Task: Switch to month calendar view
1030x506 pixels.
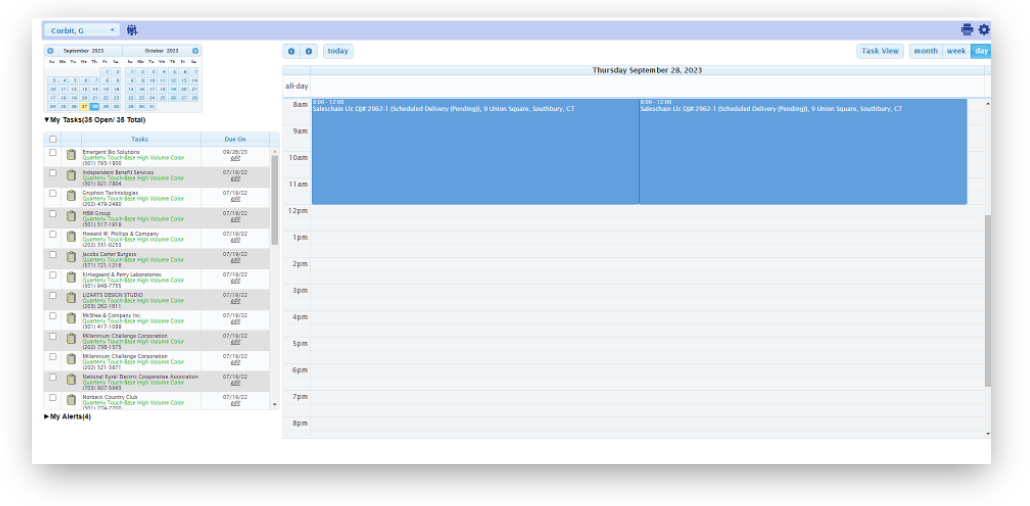Action: [925, 51]
